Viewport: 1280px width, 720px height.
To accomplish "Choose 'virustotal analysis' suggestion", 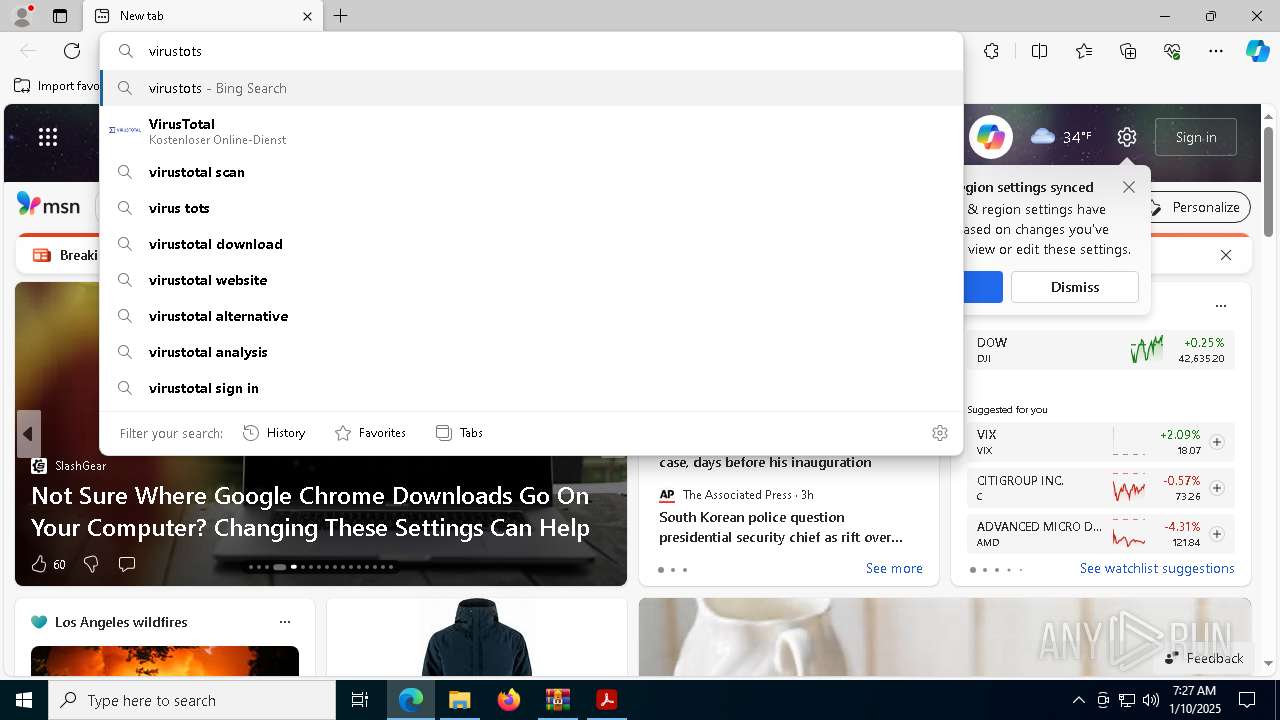I will 532,352.
